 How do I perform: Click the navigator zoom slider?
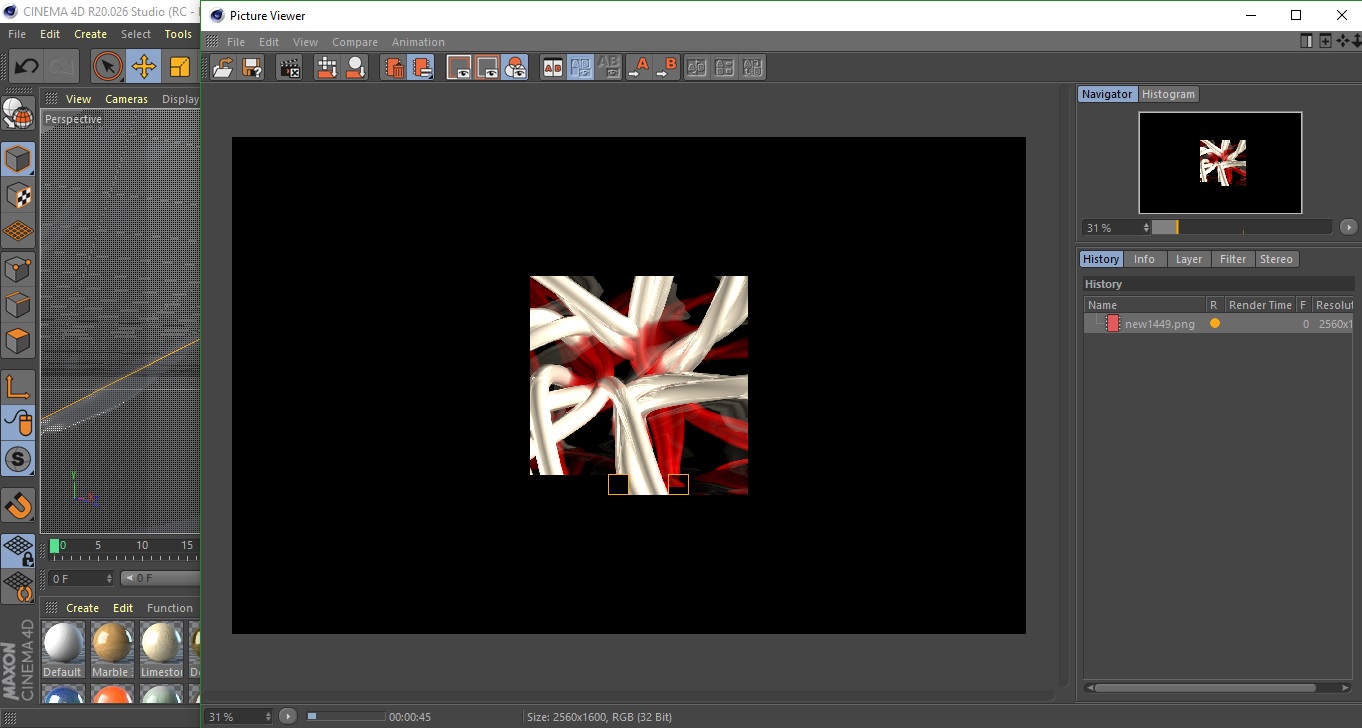click(1241, 228)
